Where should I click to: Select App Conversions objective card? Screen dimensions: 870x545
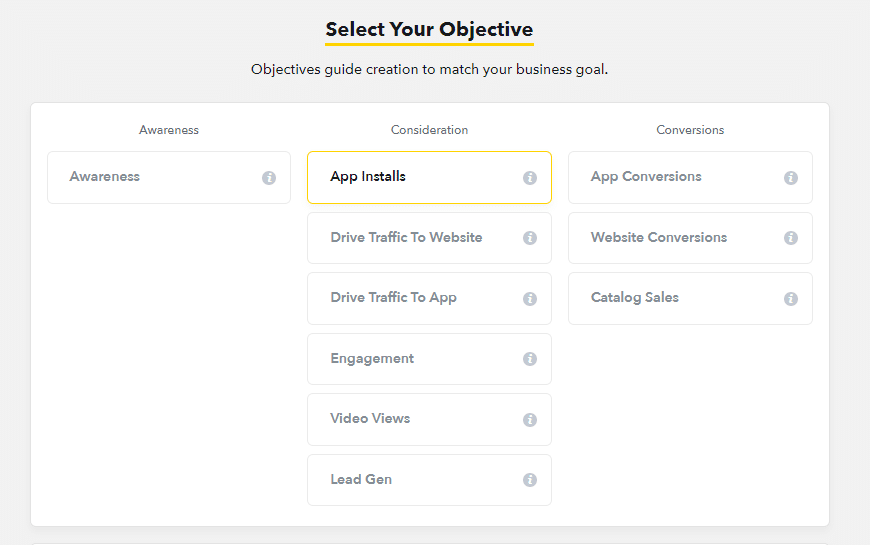(x=690, y=178)
